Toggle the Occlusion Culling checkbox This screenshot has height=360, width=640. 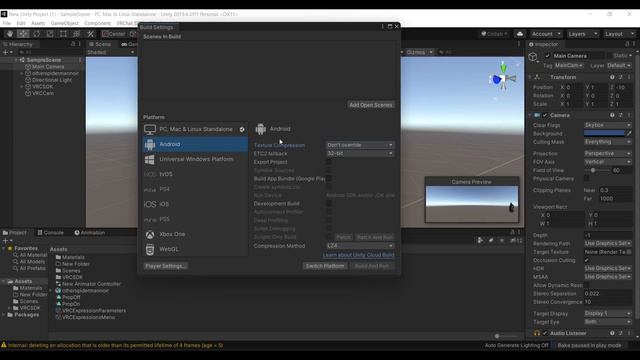coord(587,260)
